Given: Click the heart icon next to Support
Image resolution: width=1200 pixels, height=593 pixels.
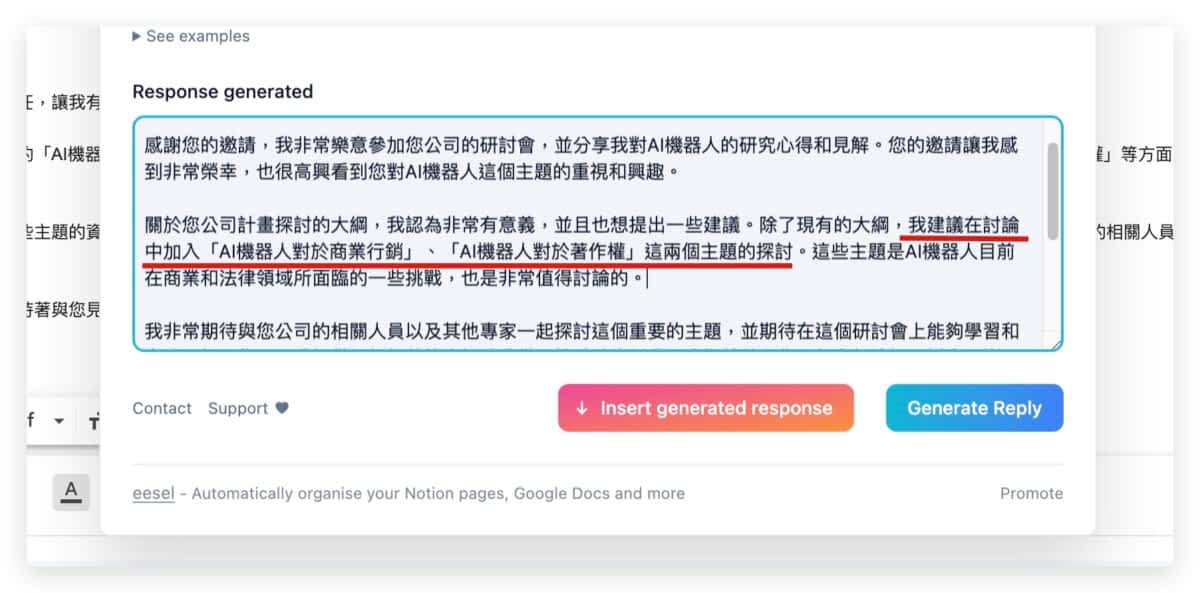Looking at the screenshot, I should click(x=282, y=408).
